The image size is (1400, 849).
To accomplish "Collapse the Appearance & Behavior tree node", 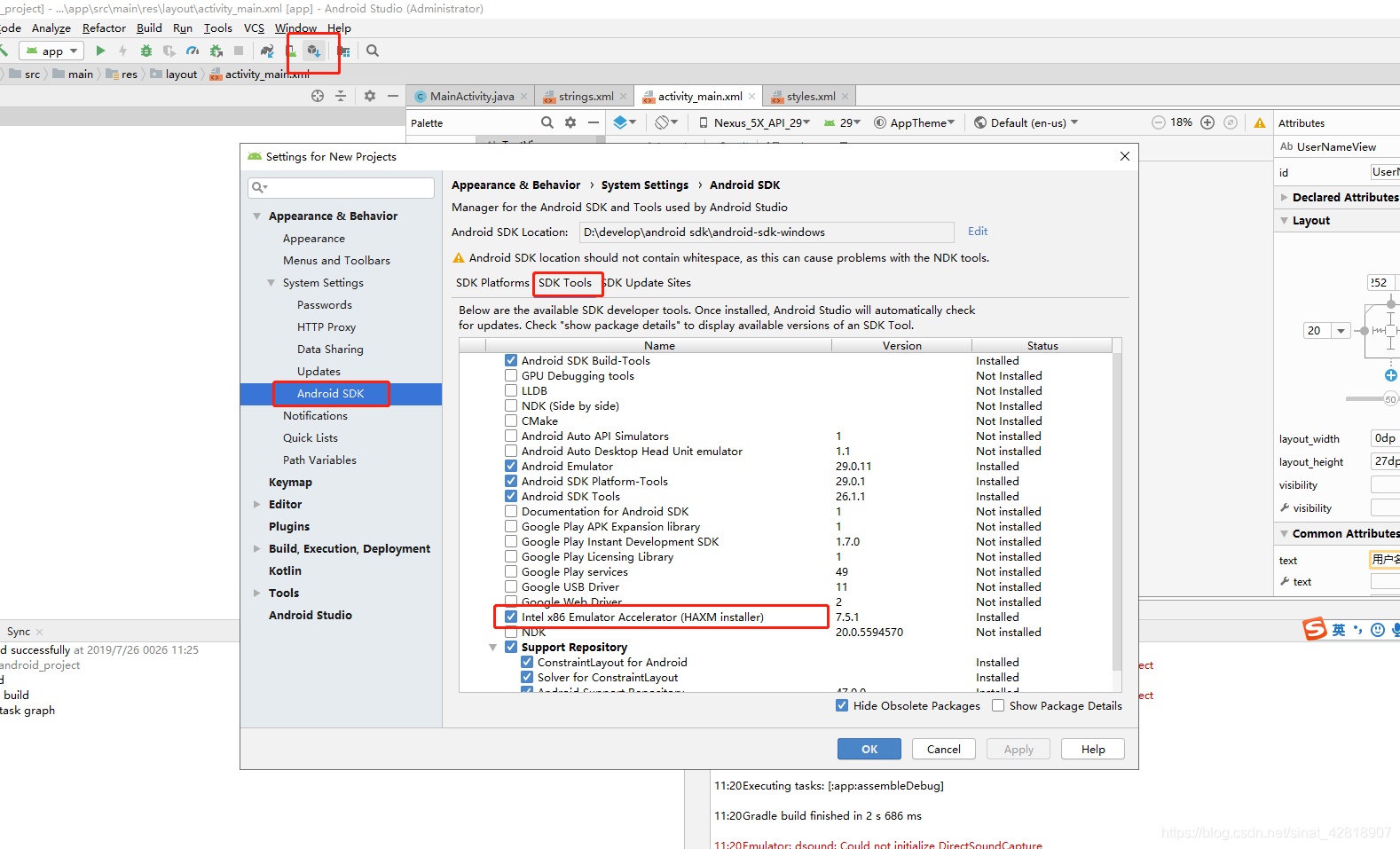I will (257, 216).
